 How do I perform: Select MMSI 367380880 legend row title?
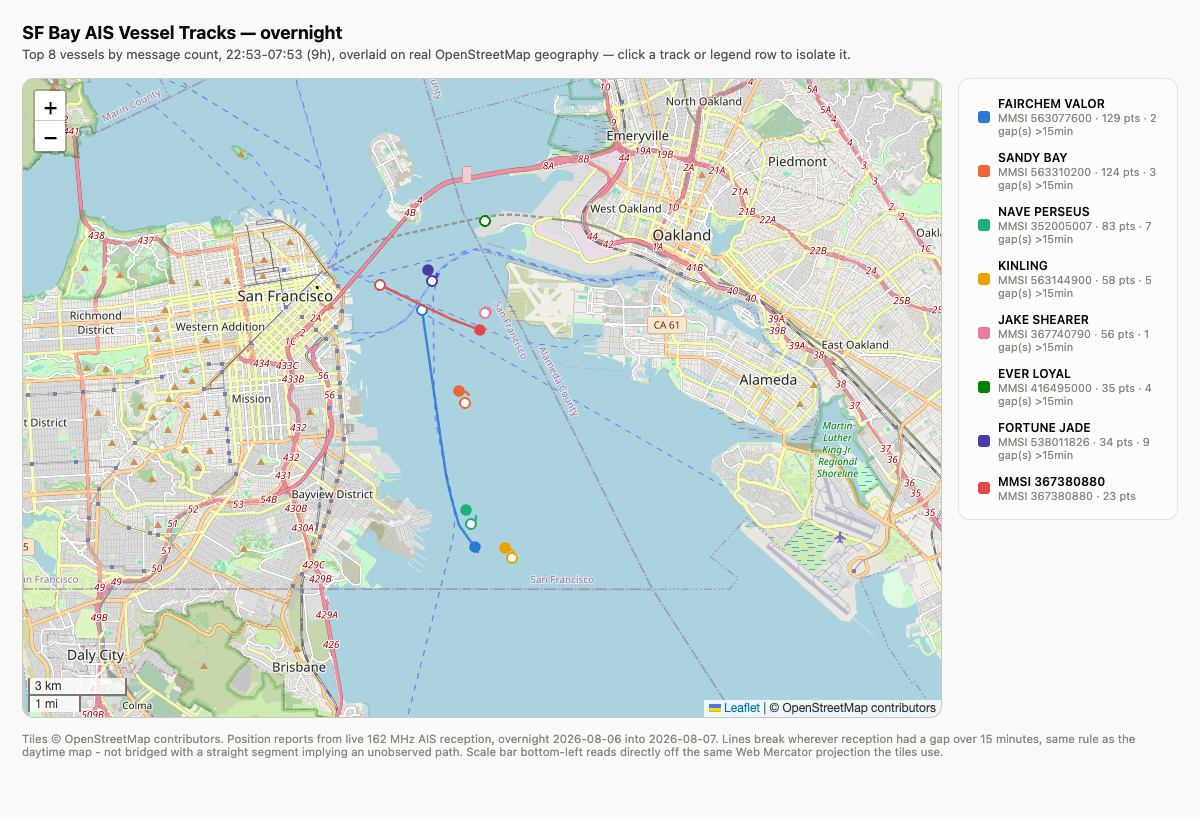(x=1051, y=481)
